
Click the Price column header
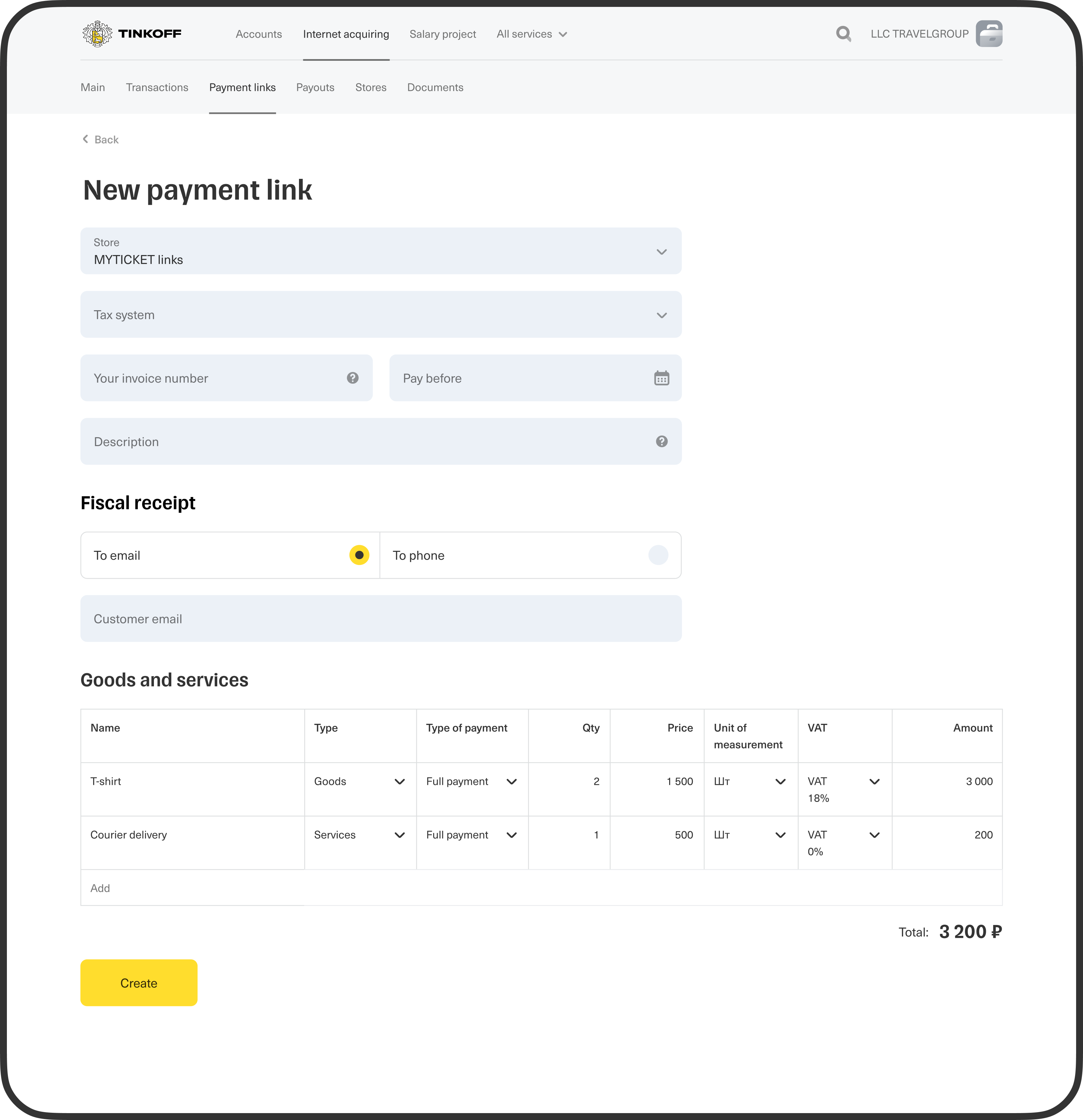coord(680,727)
